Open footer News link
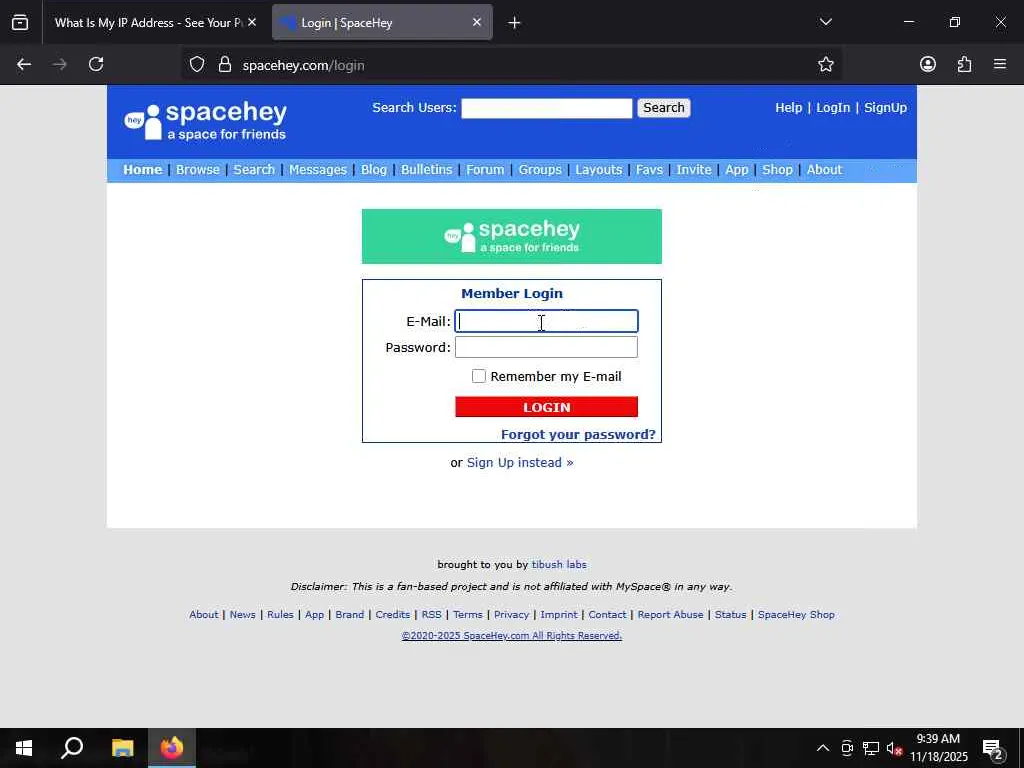This screenshot has width=1024, height=768. click(242, 615)
